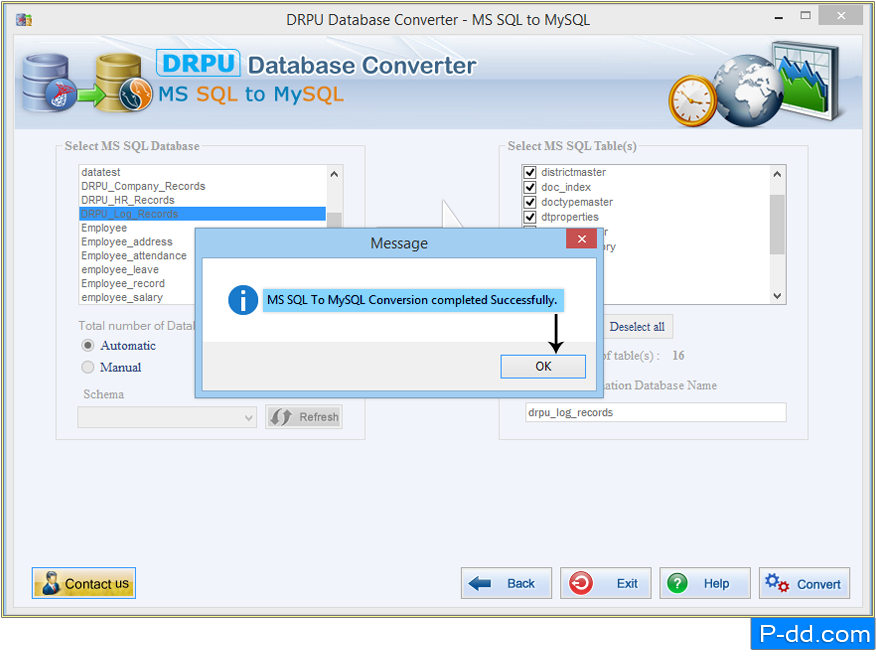Click the Contact us person icon
Screen dimensions: 876x658
tap(49, 583)
